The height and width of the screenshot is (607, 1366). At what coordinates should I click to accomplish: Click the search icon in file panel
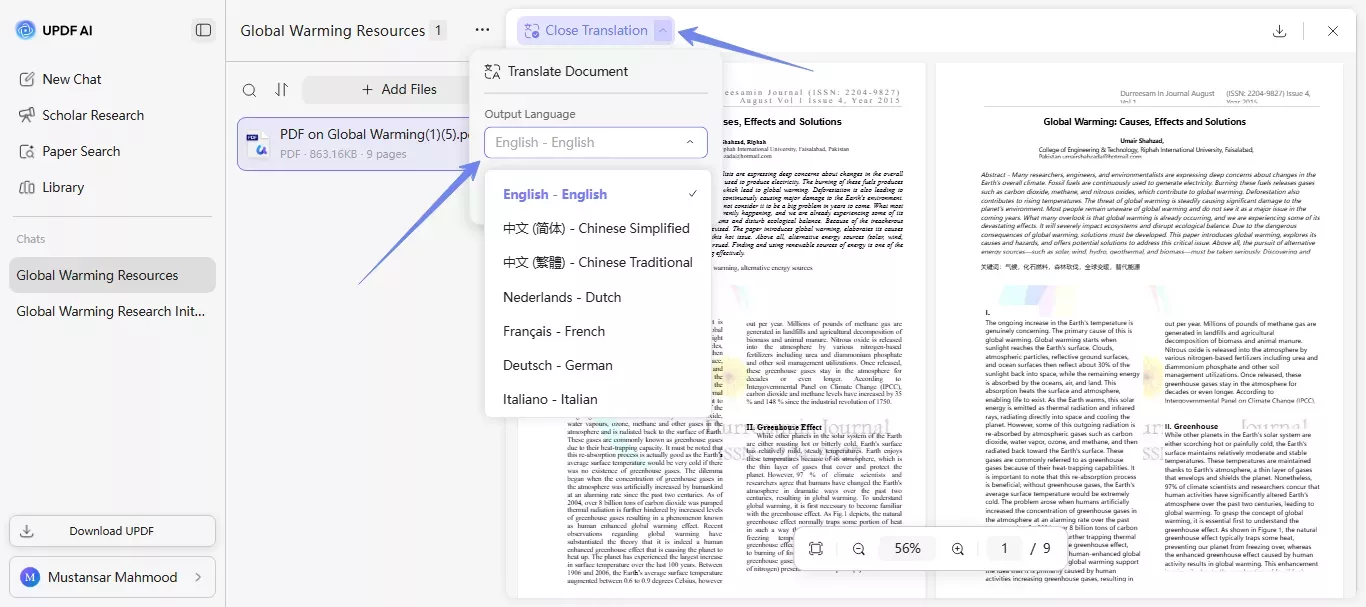[249, 89]
